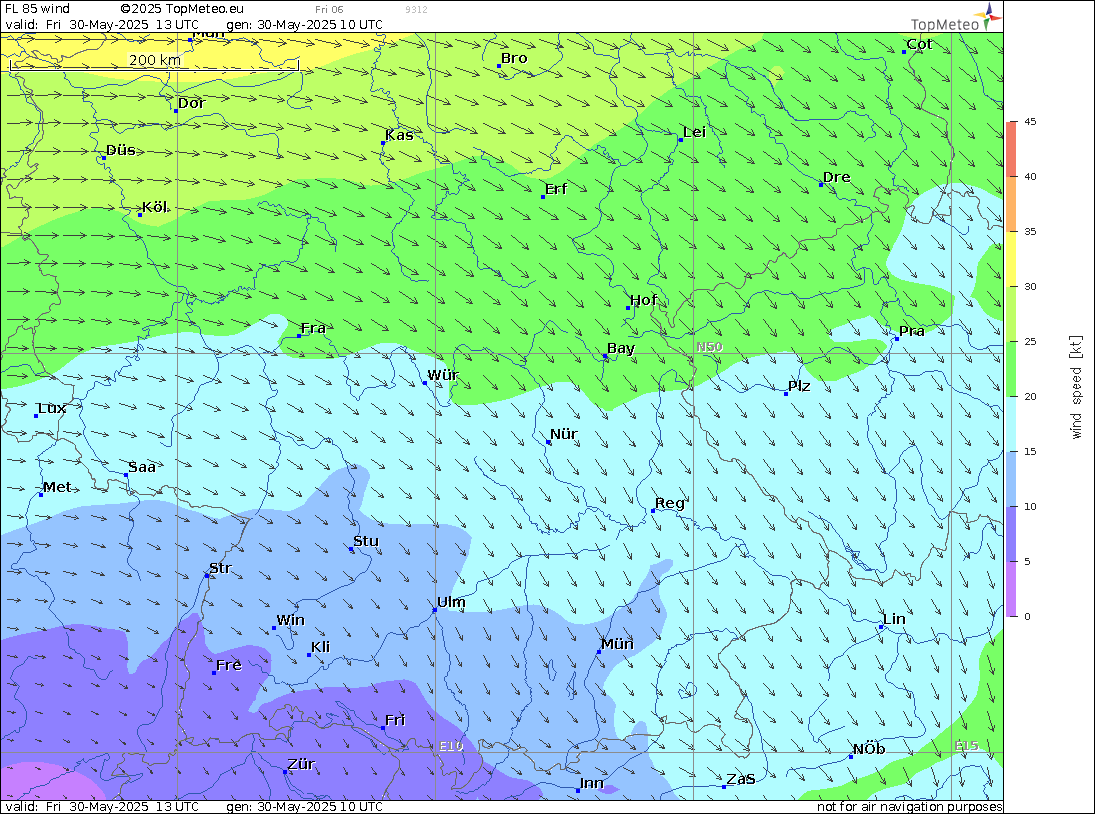Select the FL 85 wind title
This screenshot has width=1095, height=814.
click(x=38, y=9)
